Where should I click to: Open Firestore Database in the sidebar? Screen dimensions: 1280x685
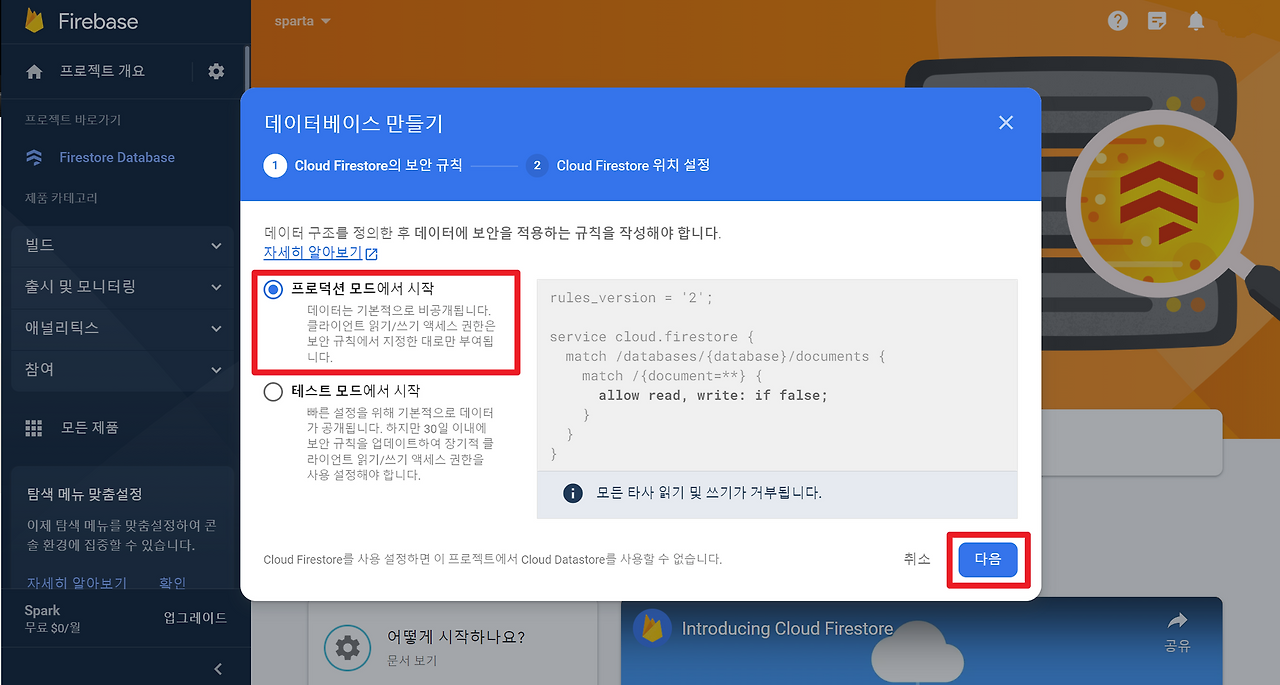point(117,157)
